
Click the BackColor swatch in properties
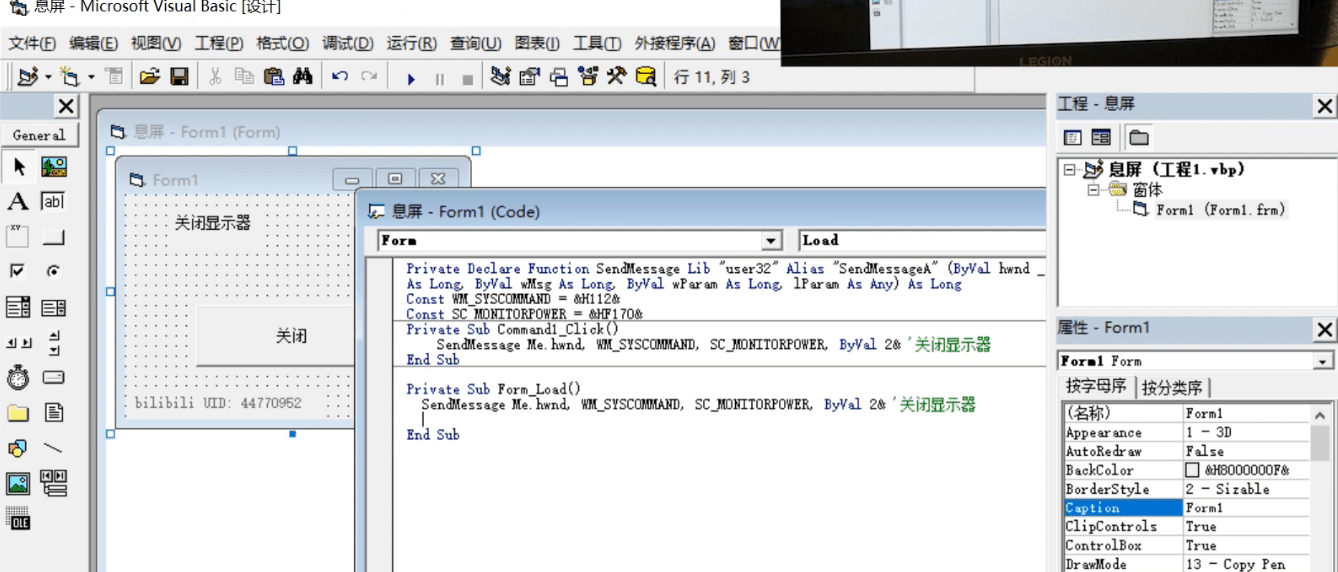pyautogui.click(x=1192, y=470)
